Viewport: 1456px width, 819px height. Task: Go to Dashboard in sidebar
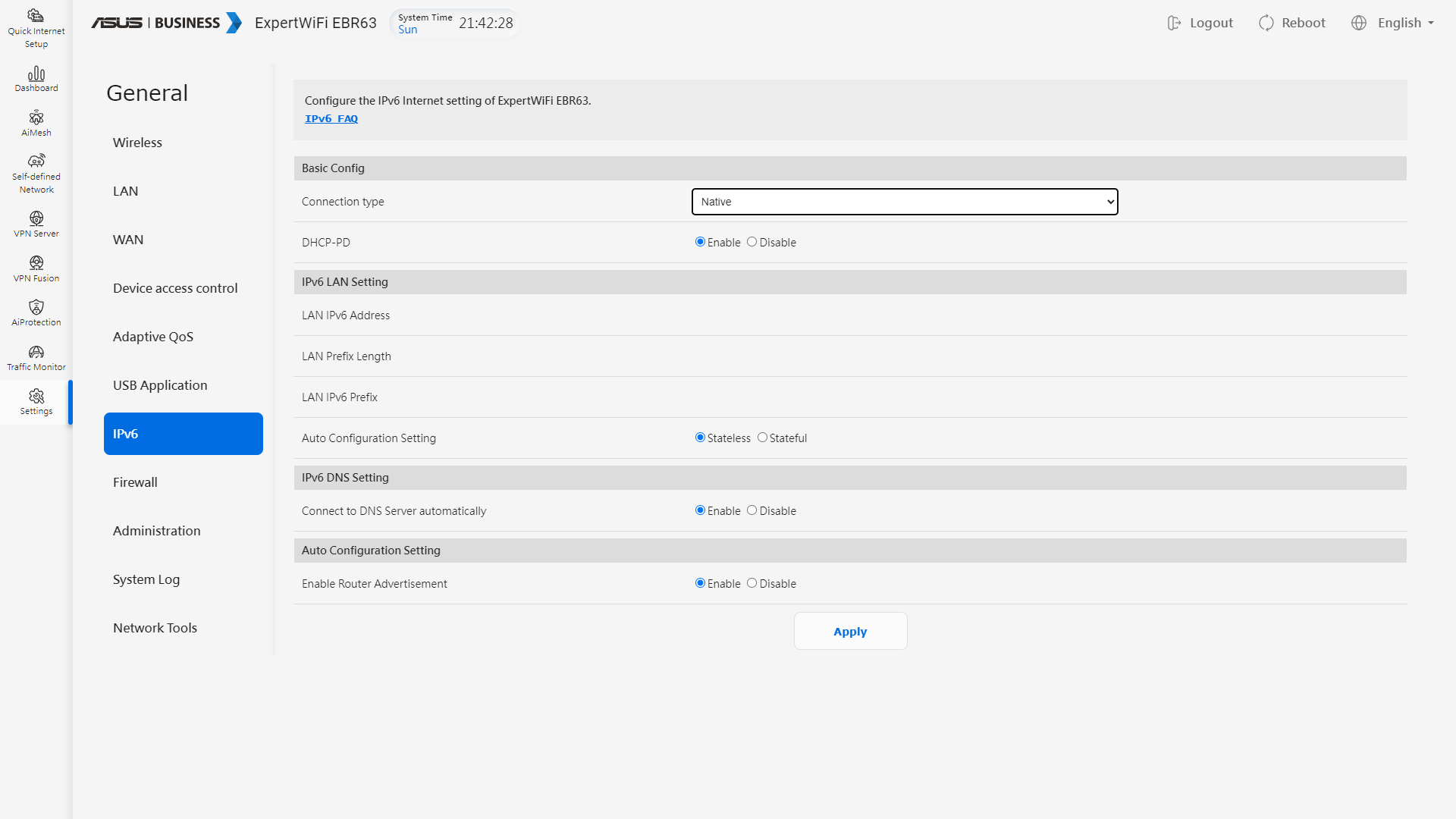click(x=36, y=74)
